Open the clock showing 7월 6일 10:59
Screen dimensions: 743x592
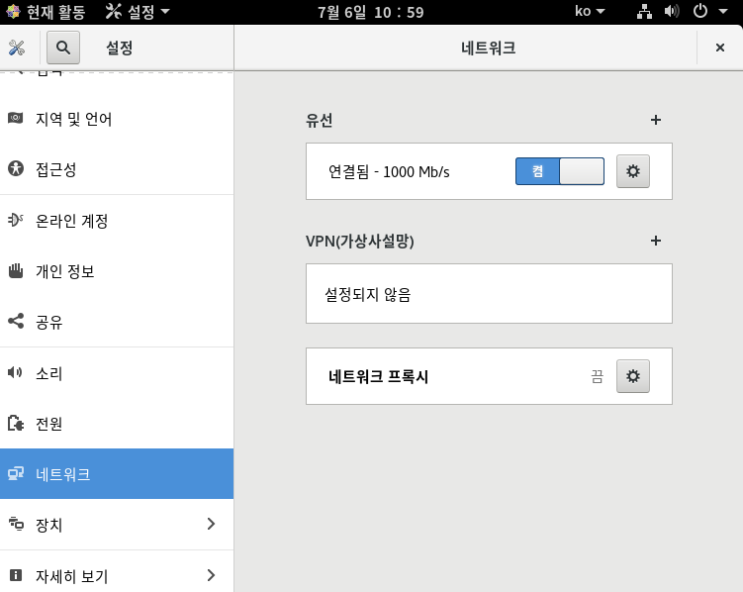(371, 12)
